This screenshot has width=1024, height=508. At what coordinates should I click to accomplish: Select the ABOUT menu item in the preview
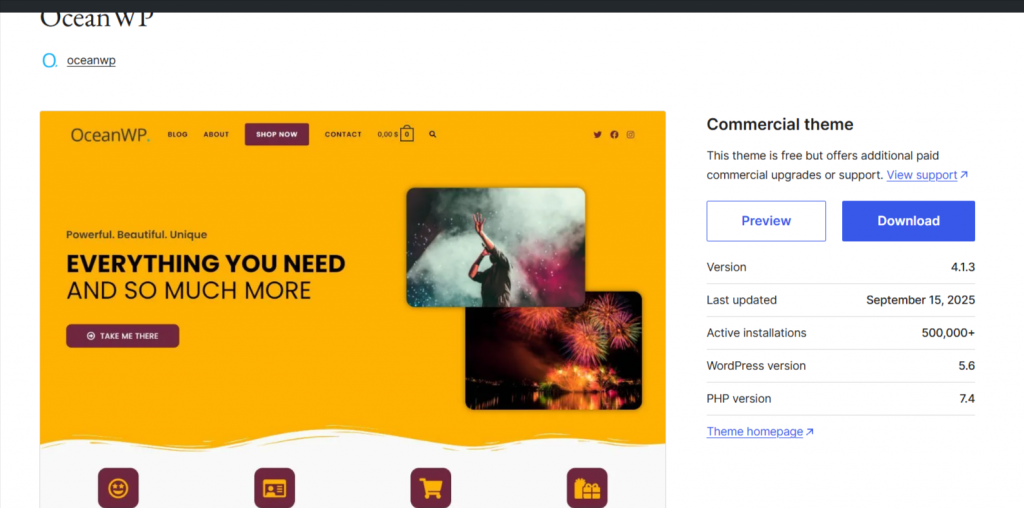point(216,135)
